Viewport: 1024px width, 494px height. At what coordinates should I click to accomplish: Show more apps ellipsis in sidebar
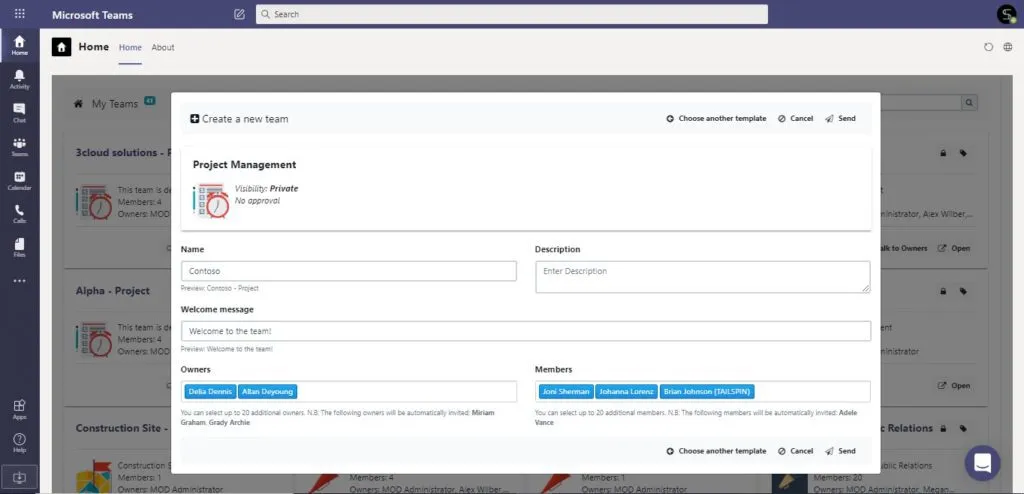click(20, 281)
